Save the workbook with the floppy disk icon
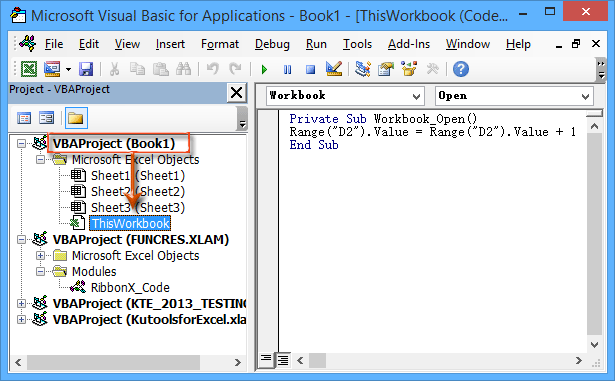Viewport: 615px width, 381px height. pos(86,69)
